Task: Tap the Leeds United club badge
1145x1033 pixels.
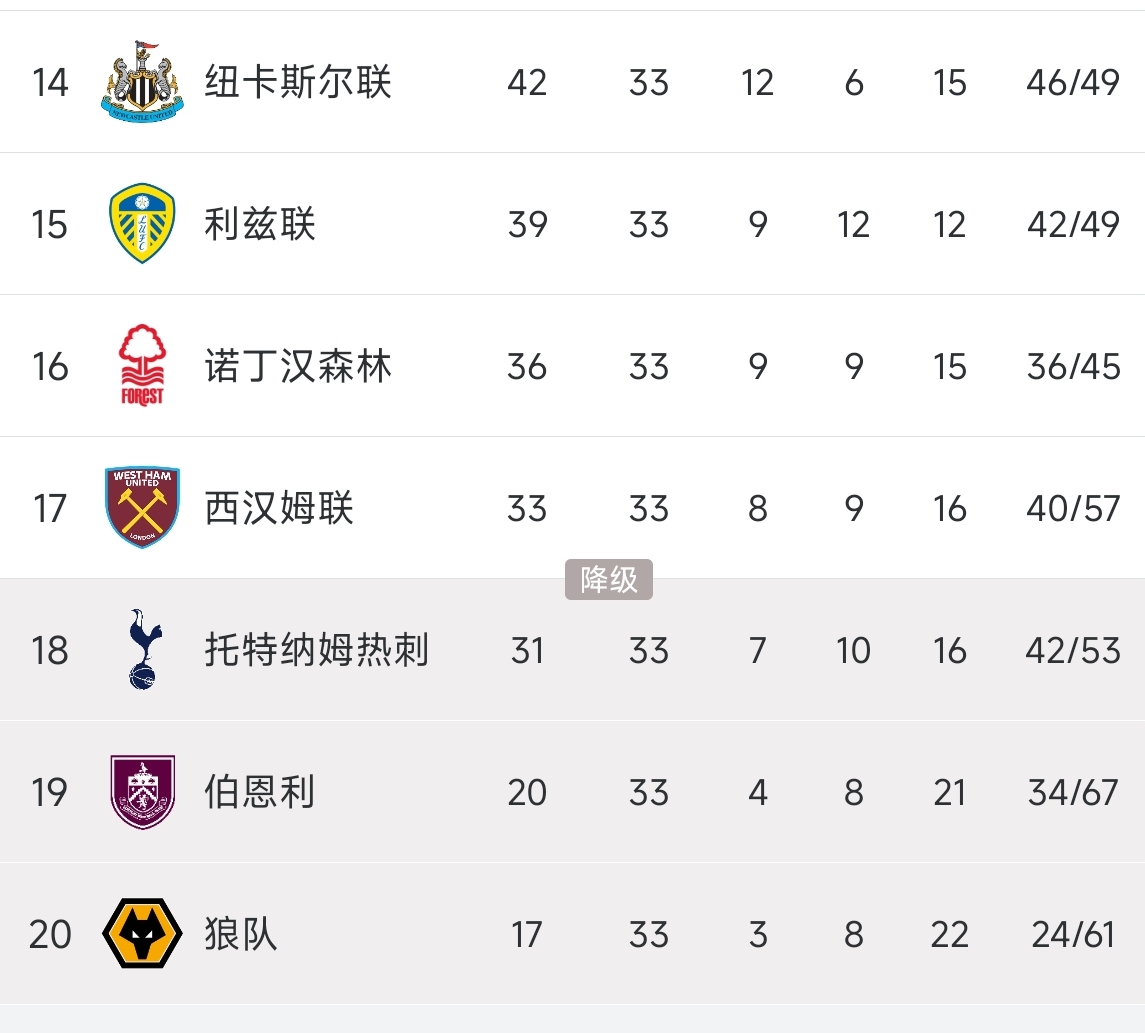Action: (142, 224)
